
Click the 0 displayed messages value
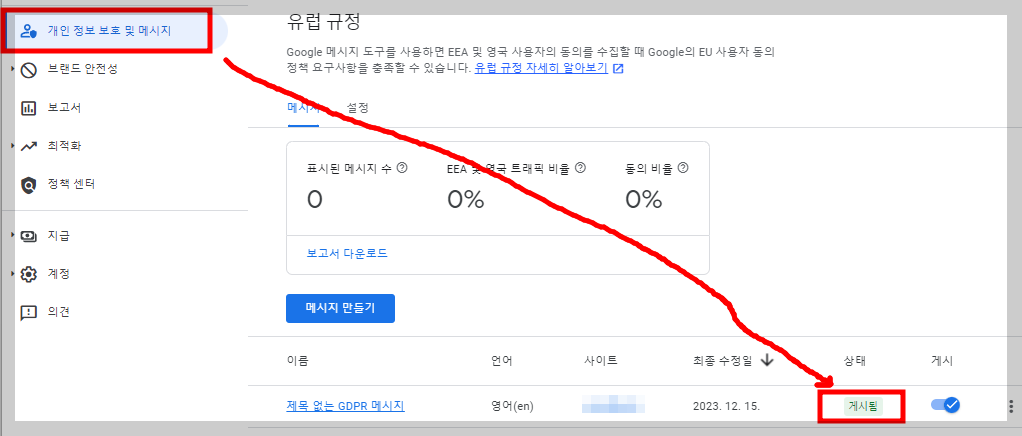click(x=315, y=199)
